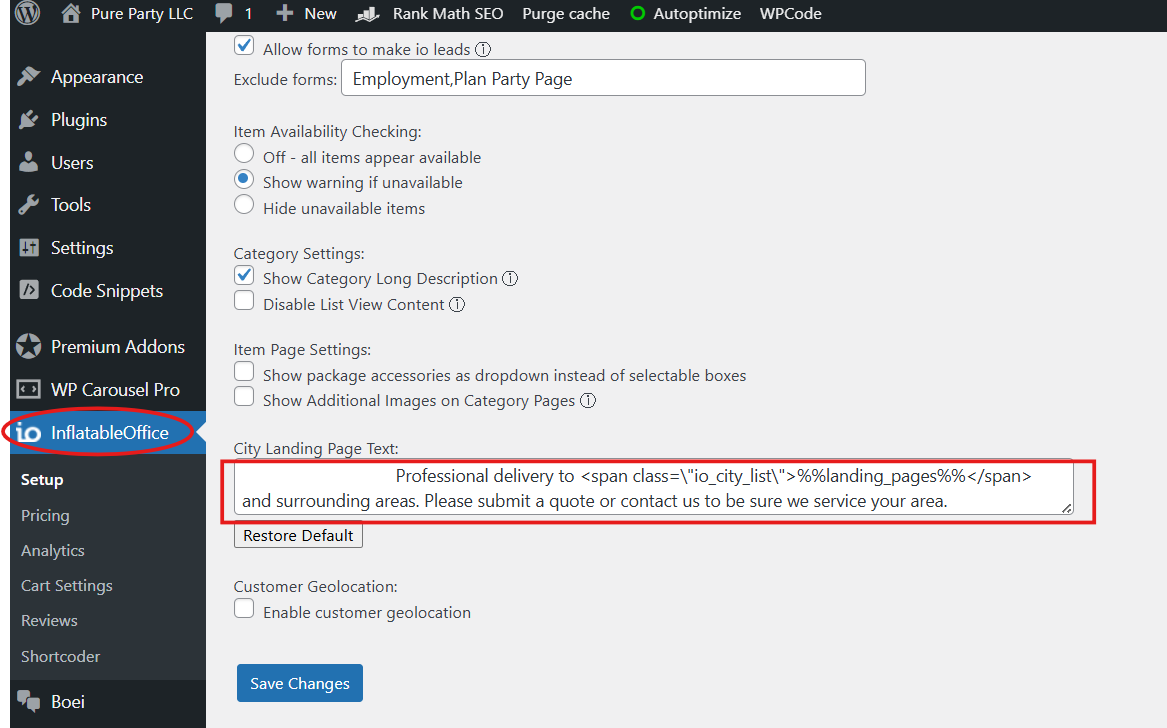Go to Cart Settings submenu page

pos(67,586)
